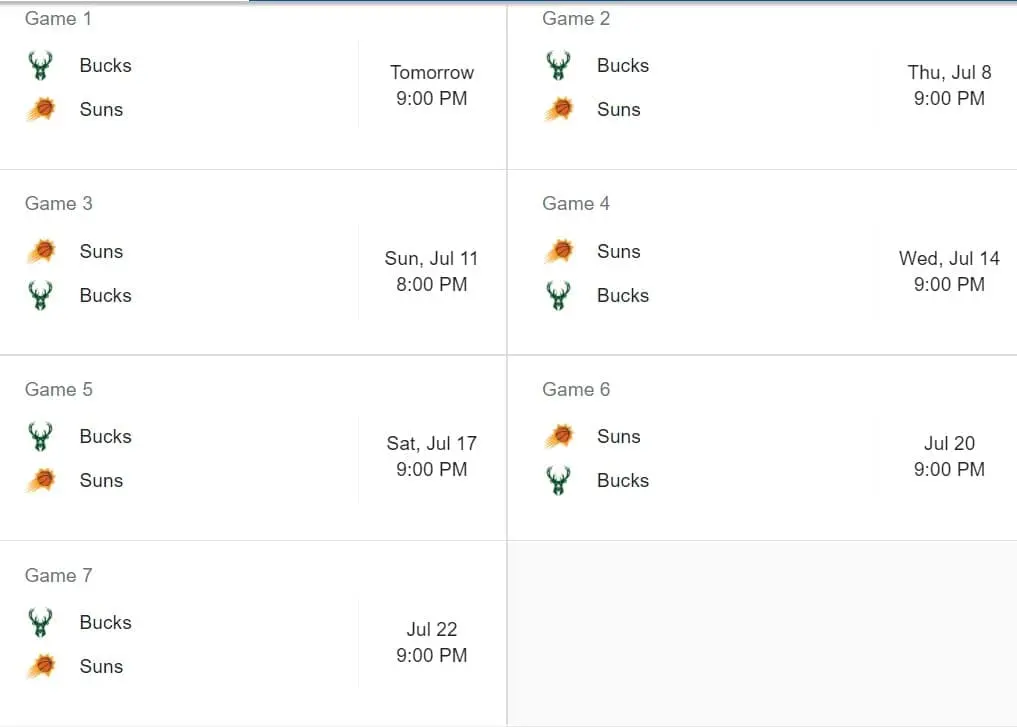Click the Bucks logo in Game 2

558,66
